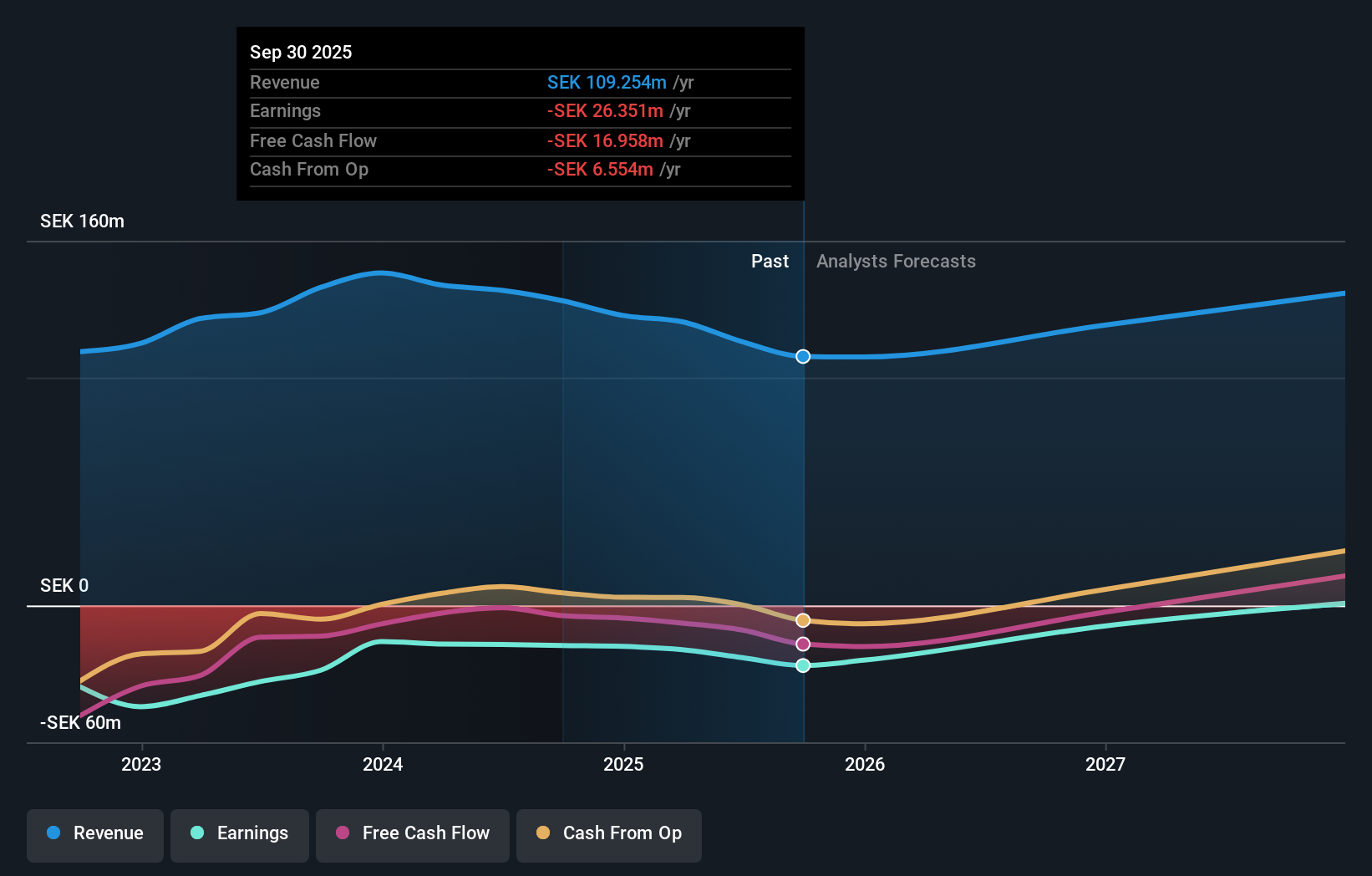Image resolution: width=1372 pixels, height=876 pixels.
Task: Toggle the Free Cash Flow series visibility
Action: point(412,833)
